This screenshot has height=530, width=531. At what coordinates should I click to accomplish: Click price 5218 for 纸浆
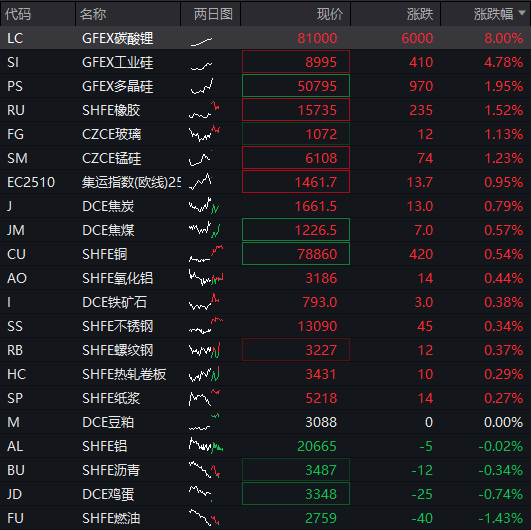[321, 398]
